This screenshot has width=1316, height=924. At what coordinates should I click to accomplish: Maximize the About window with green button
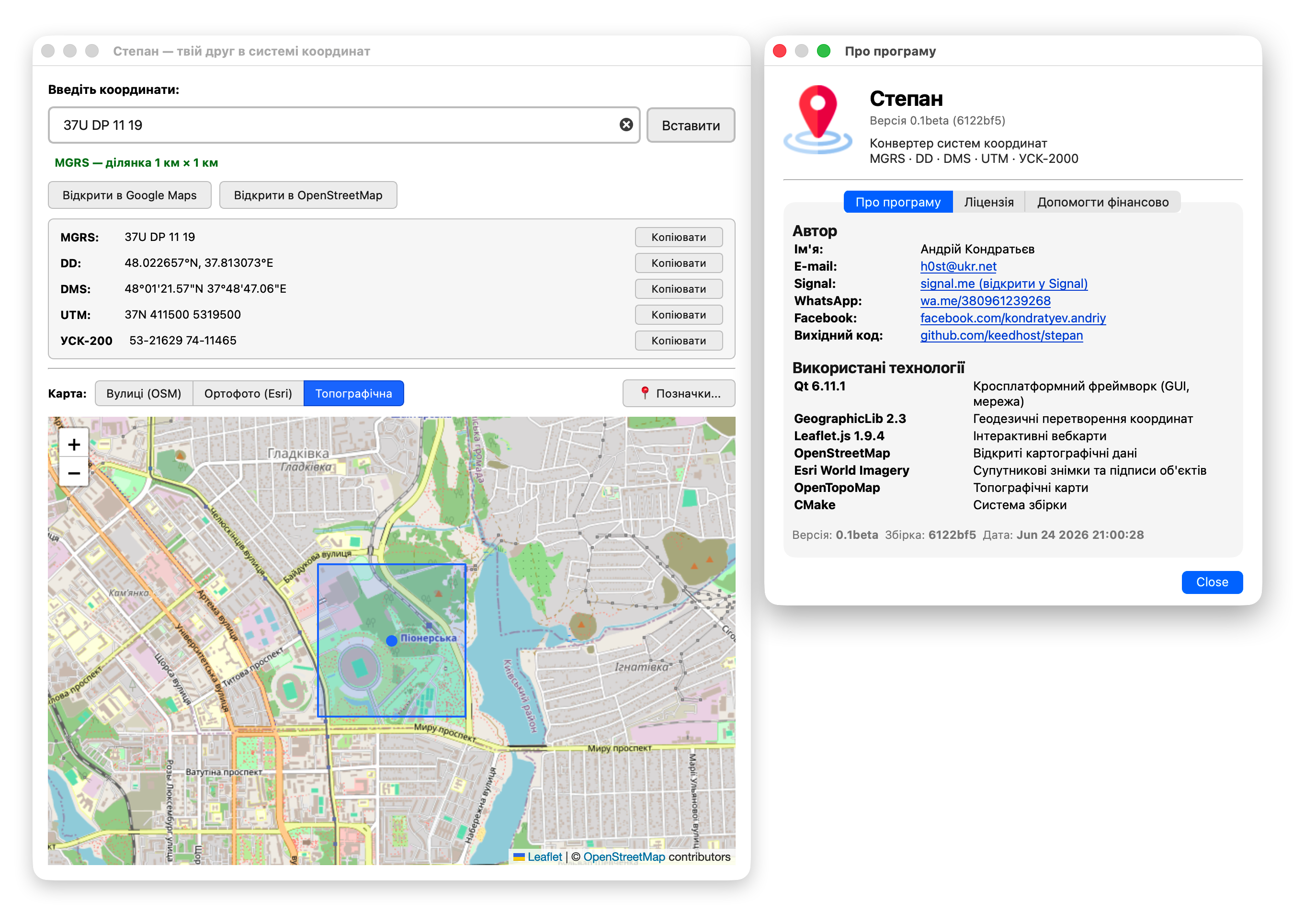point(824,51)
